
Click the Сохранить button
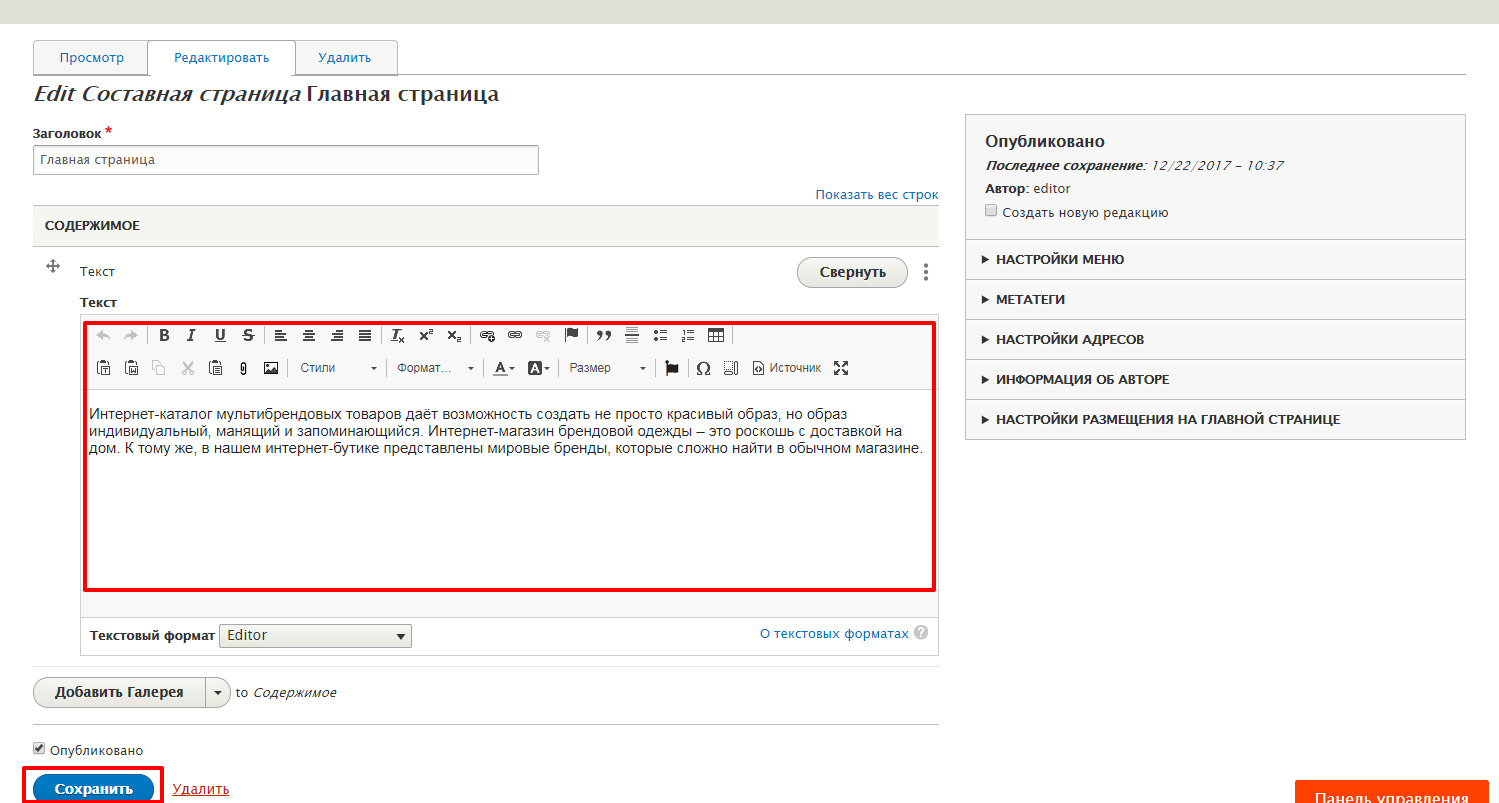(x=94, y=788)
